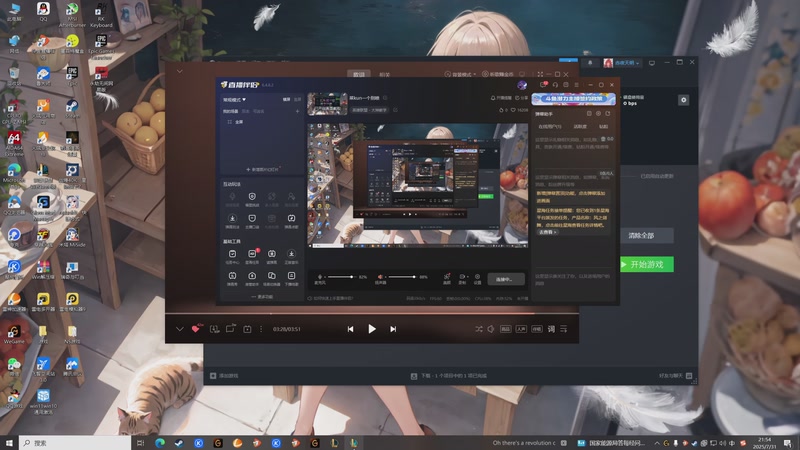The image size is (800, 450).
Task: Switch to the 活跃度 tab in danmu panel
Action: pos(580,126)
